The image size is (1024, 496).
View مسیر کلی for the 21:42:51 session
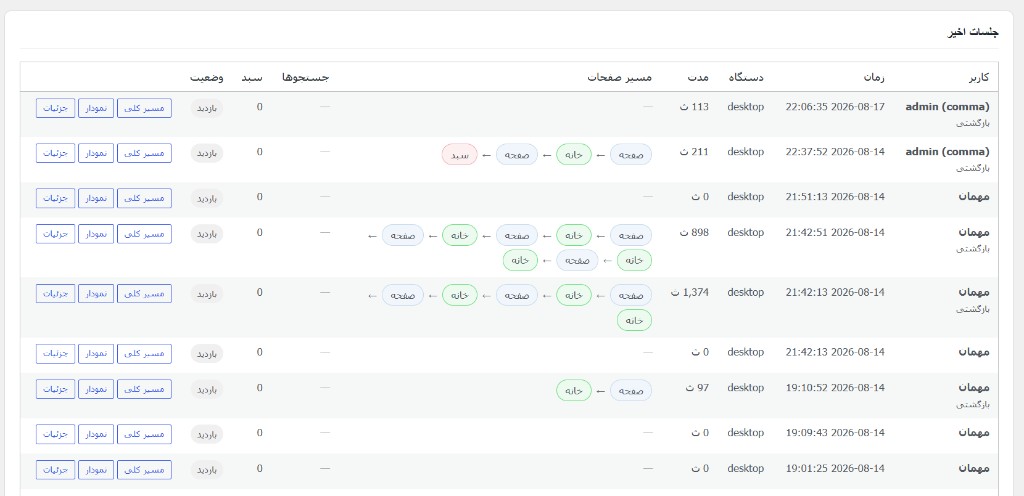coord(144,234)
